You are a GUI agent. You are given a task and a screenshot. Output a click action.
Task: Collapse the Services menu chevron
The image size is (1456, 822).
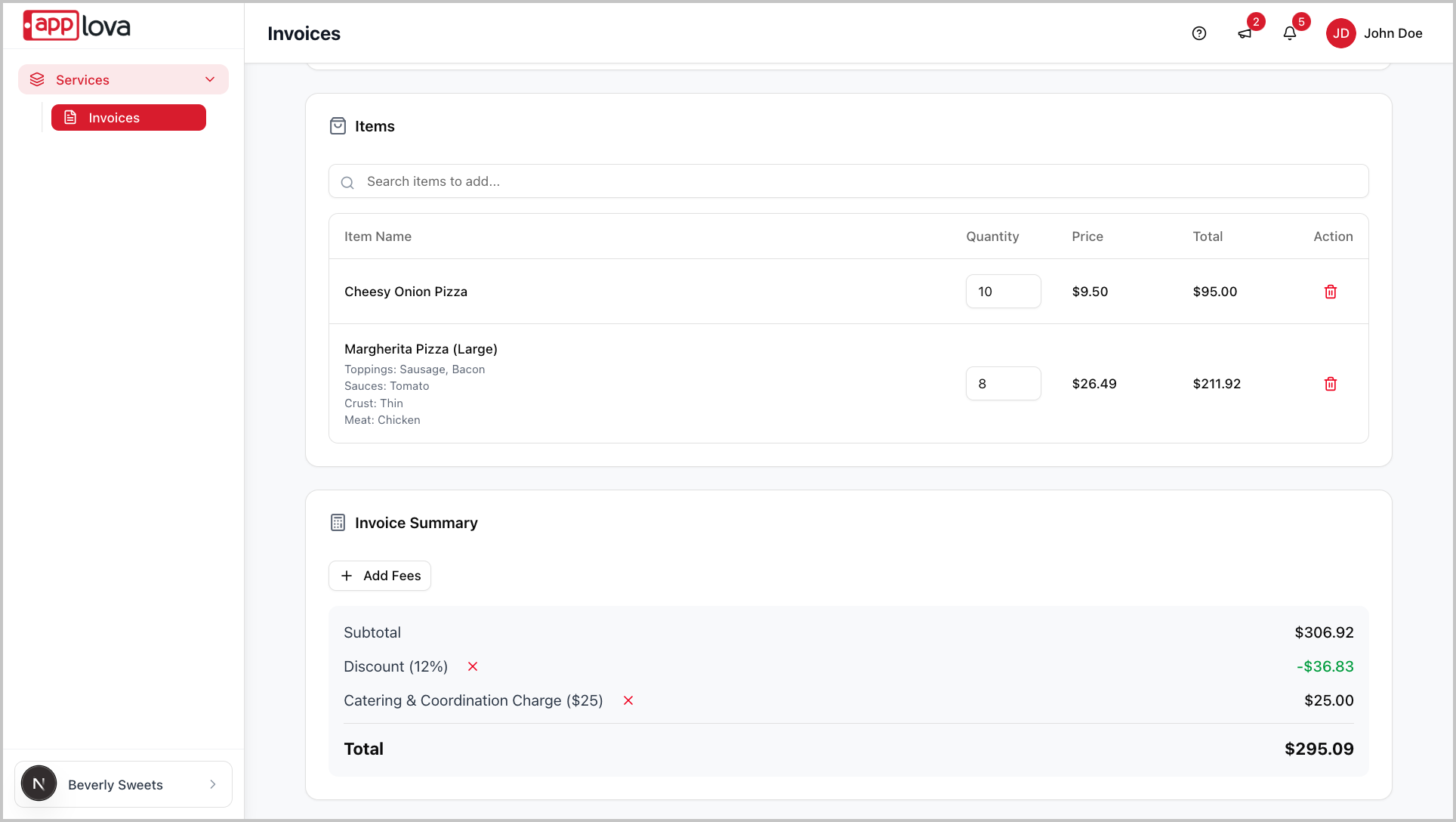click(x=210, y=79)
